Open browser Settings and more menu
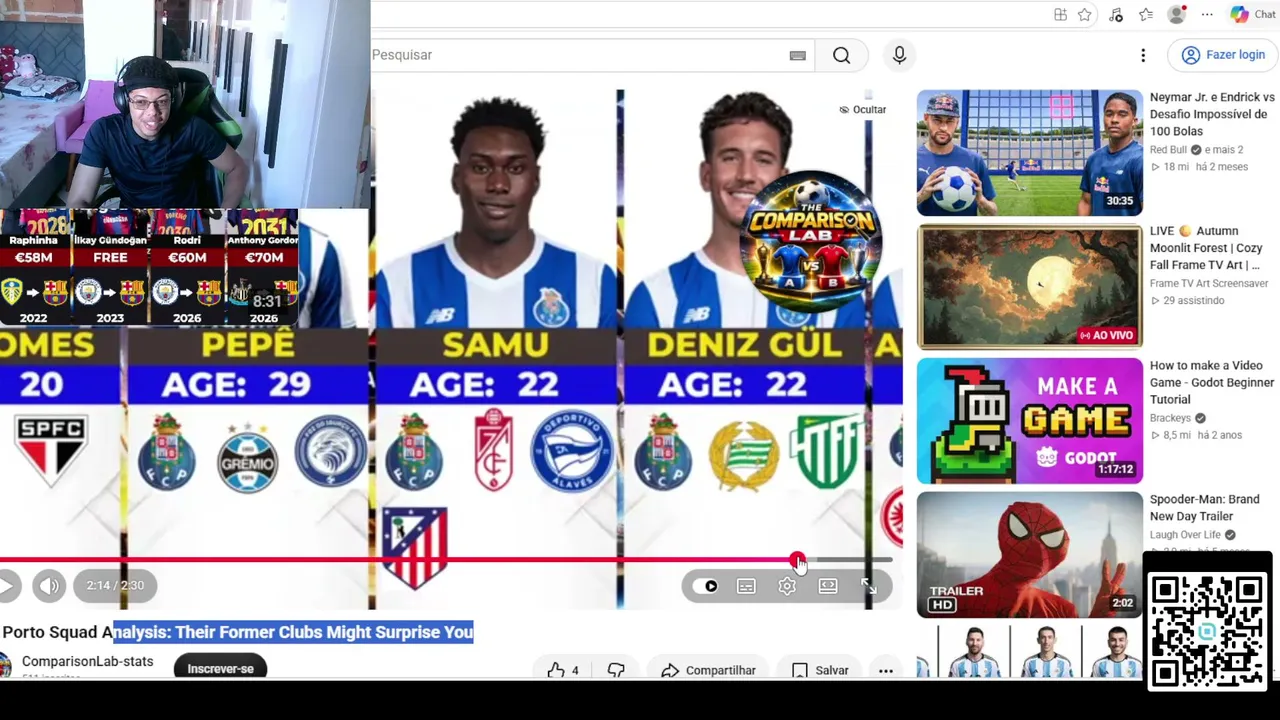This screenshot has height=720, width=1280. pos(1207,14)
